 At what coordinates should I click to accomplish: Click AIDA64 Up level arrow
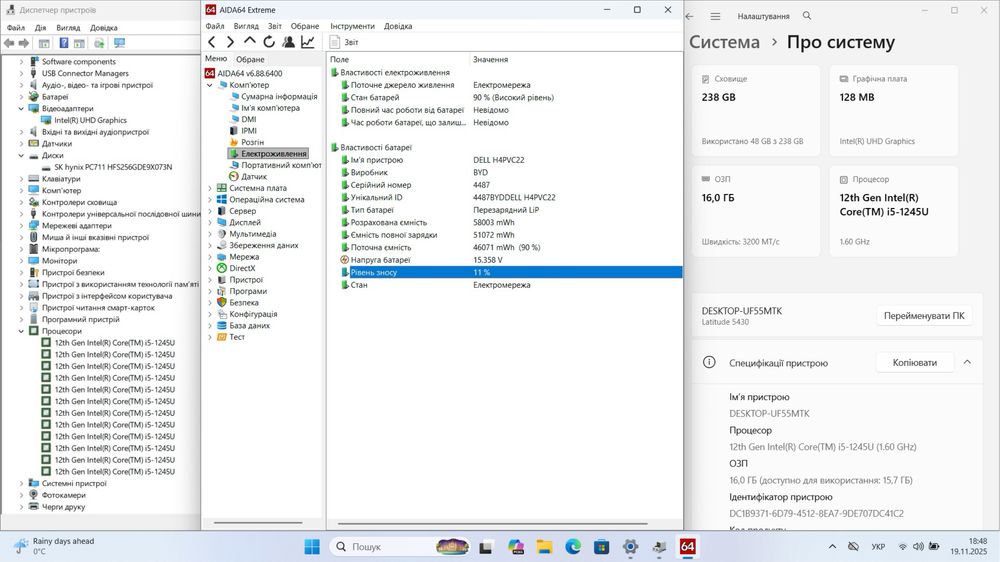pyautogui.click(x=249, y=41)
